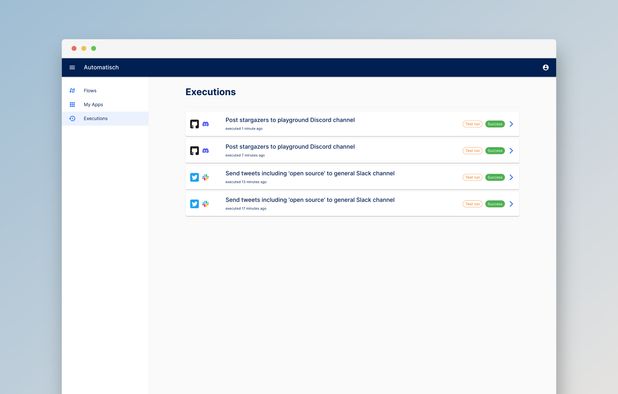
Task: Expand second stargazers execution chevron
Action: pyautogui.click(x=511, y=151)
